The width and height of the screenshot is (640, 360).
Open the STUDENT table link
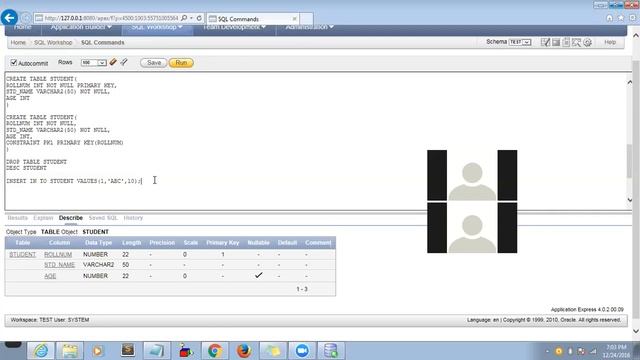coord(22,254)
